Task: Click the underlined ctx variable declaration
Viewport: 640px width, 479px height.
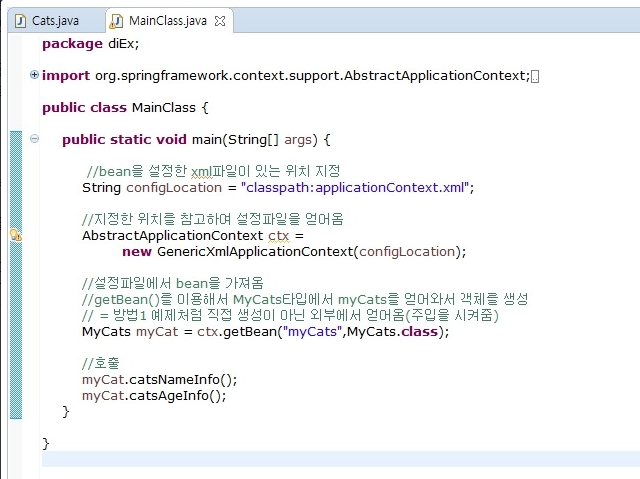Action: pyautogui.click(x=278, y=236)
